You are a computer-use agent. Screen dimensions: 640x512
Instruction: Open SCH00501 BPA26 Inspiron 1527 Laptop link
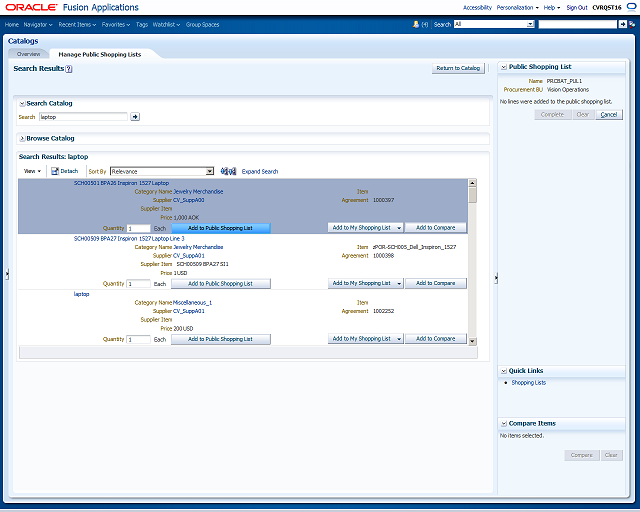pyautogui.click(x=121, y=183)
